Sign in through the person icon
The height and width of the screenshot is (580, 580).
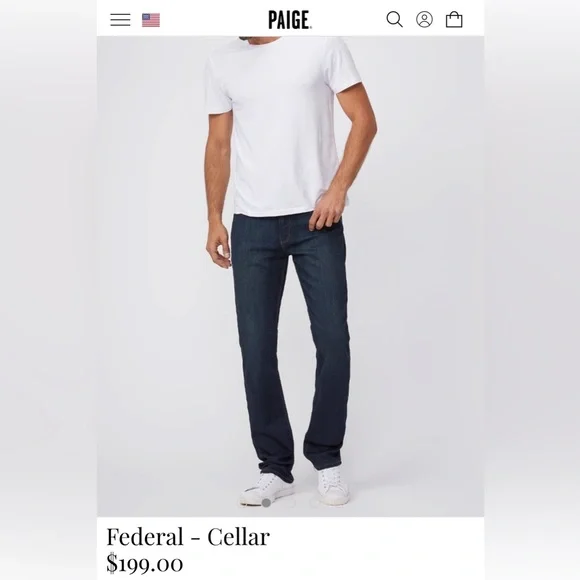424,20
